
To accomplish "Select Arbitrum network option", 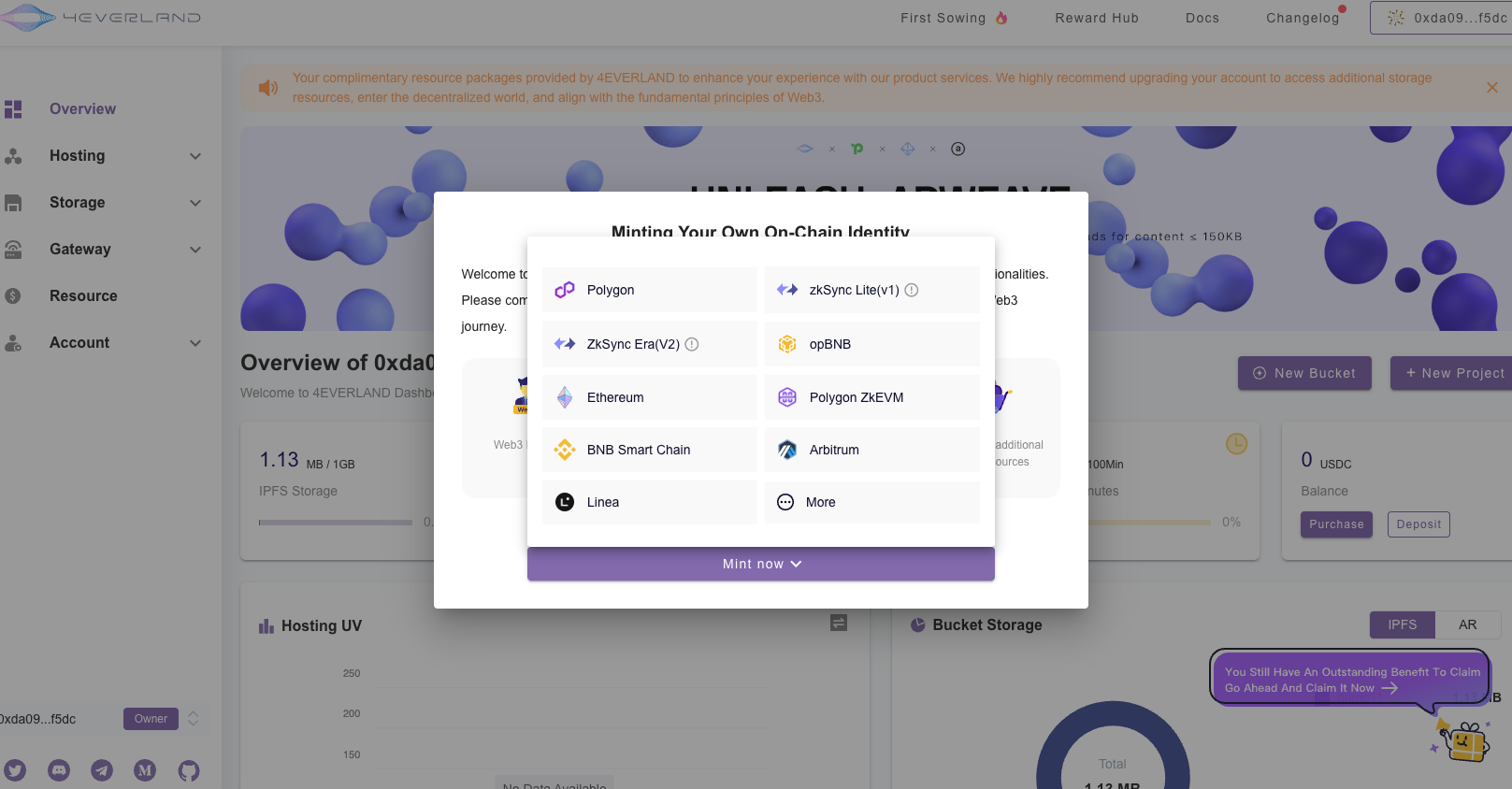I will point(872,450).
